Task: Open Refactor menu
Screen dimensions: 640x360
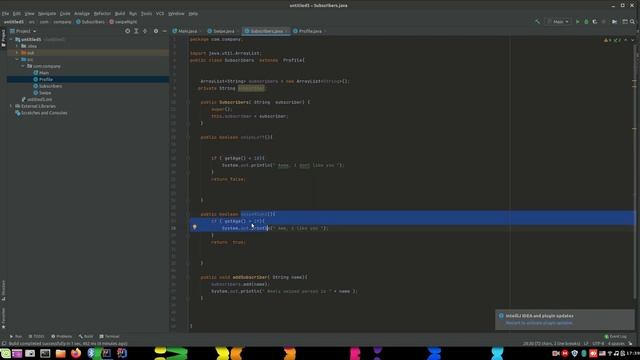Action: click(102, 13)
